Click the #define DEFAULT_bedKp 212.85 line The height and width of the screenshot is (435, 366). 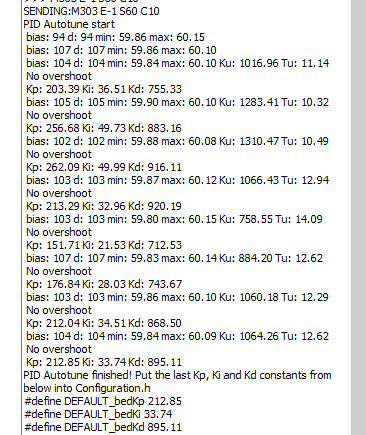tap(103, 401)
